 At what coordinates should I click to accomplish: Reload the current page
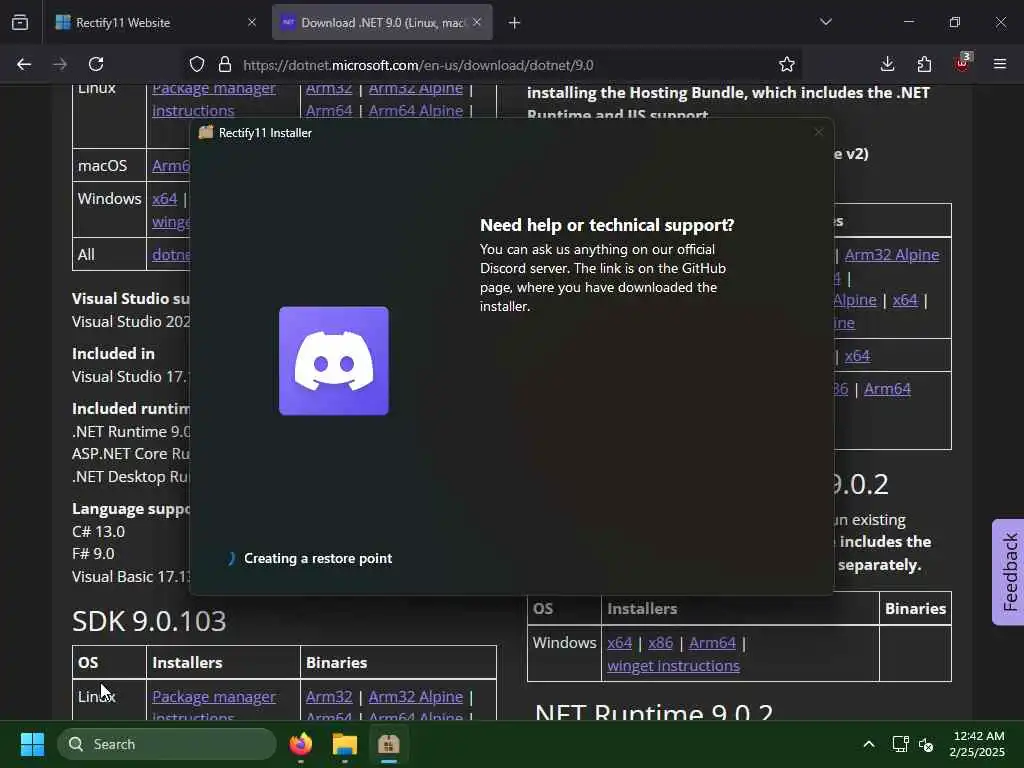pos(96,64)
